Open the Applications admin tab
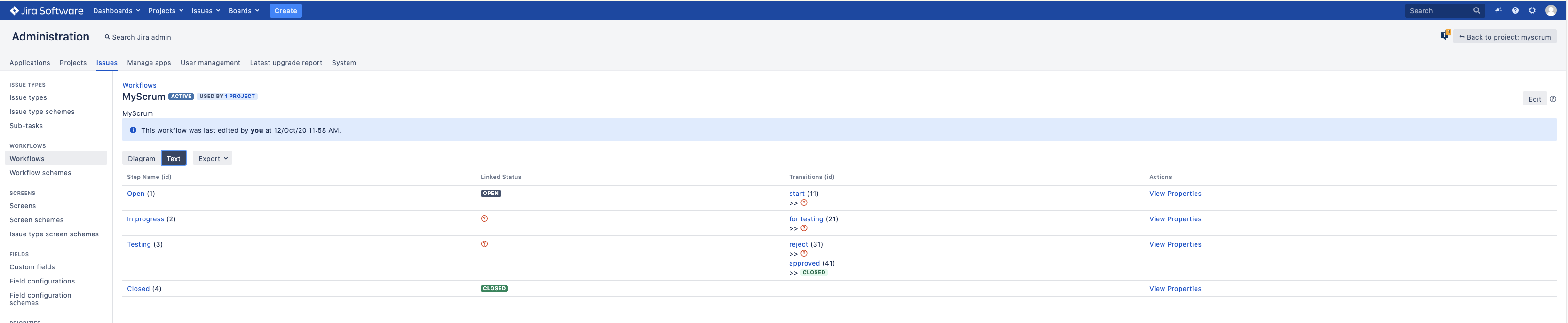This screenshot has width=1568, height=323. [30, 62]
